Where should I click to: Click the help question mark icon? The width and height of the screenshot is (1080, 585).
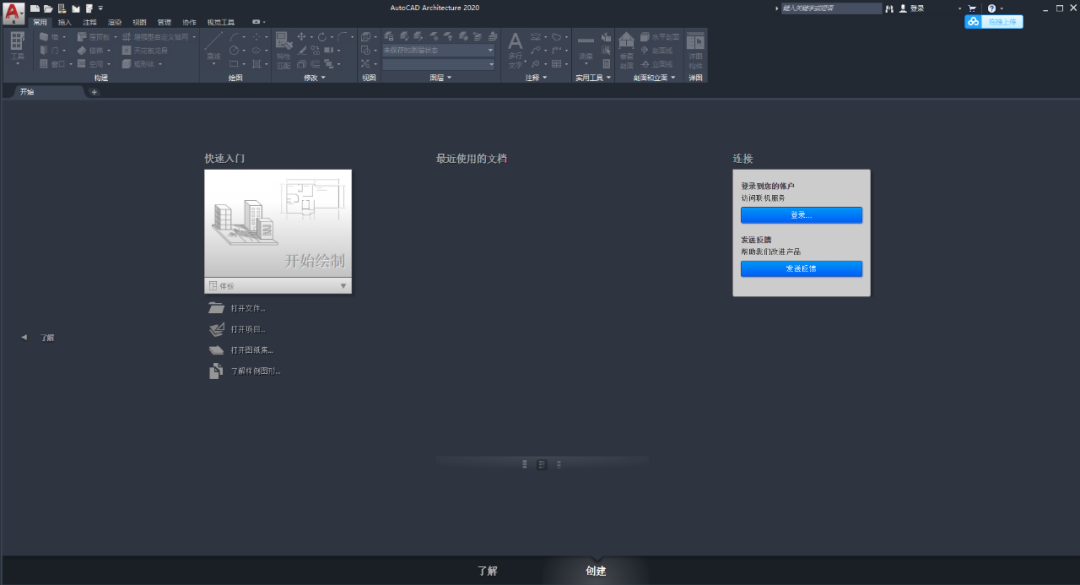(991, 8)
